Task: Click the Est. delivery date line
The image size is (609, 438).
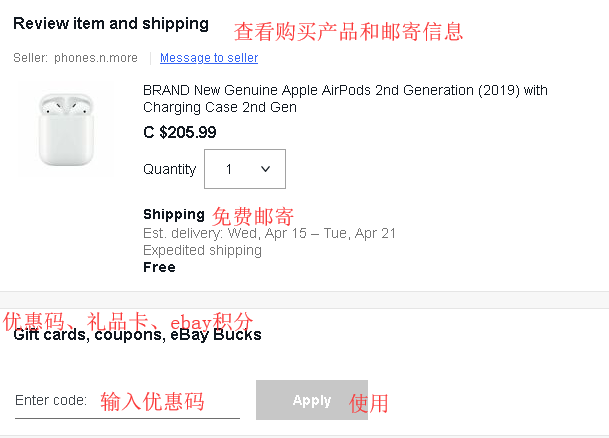Action: point(269,233)
